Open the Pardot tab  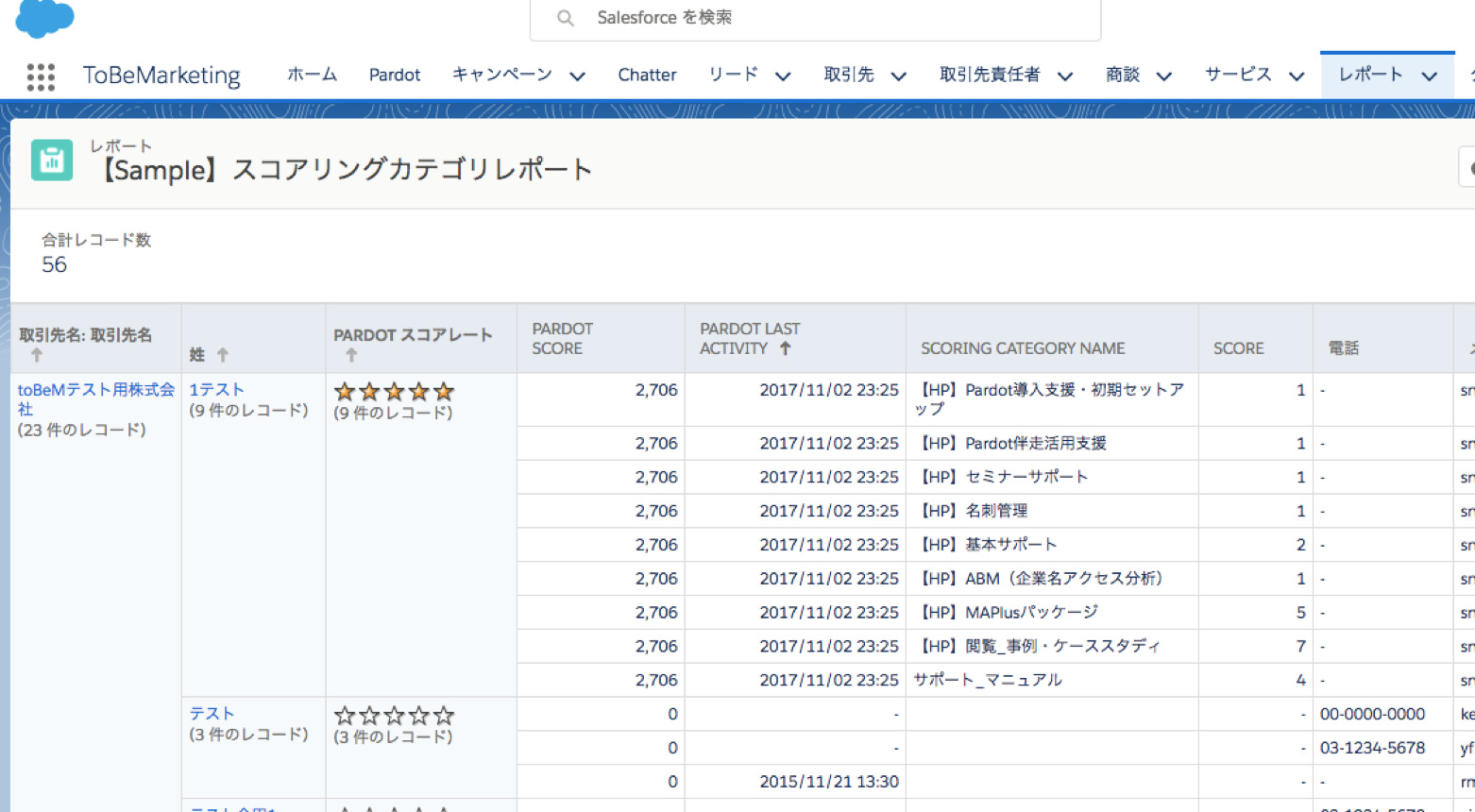(395, 75)
